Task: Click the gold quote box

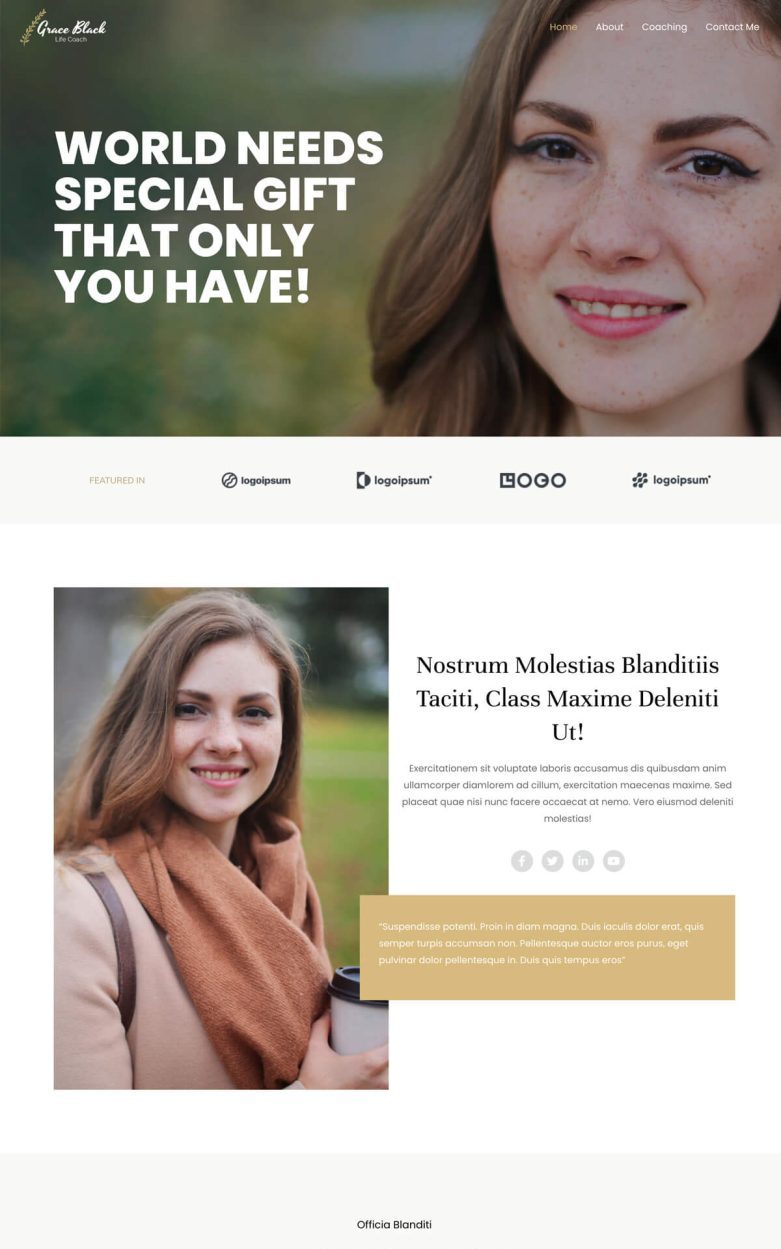Action: [x=547, y=947]
